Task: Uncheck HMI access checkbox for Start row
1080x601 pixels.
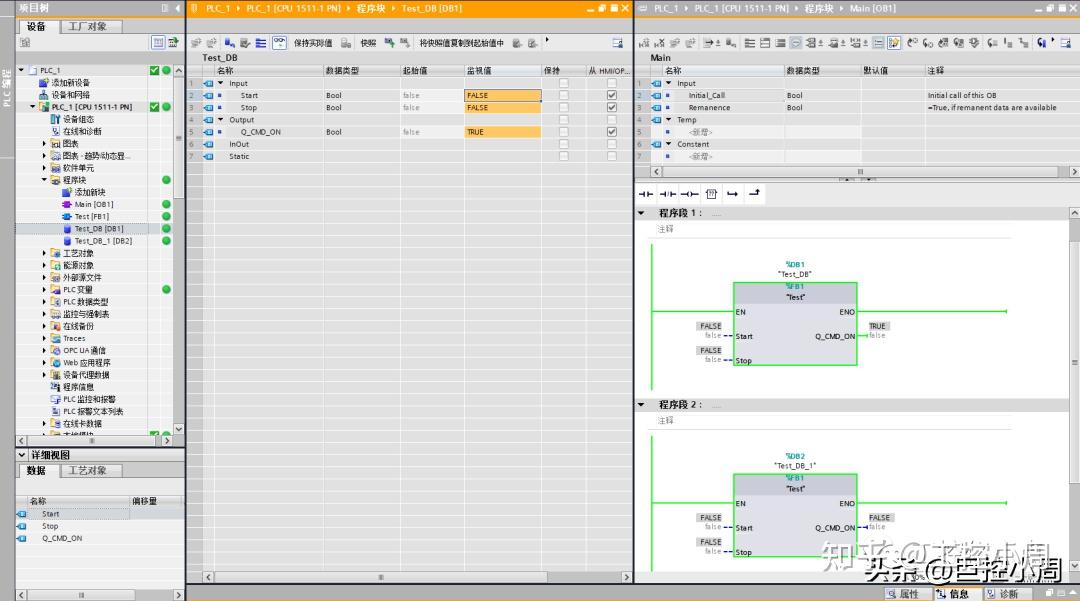Action: click(x=612, y=95)
